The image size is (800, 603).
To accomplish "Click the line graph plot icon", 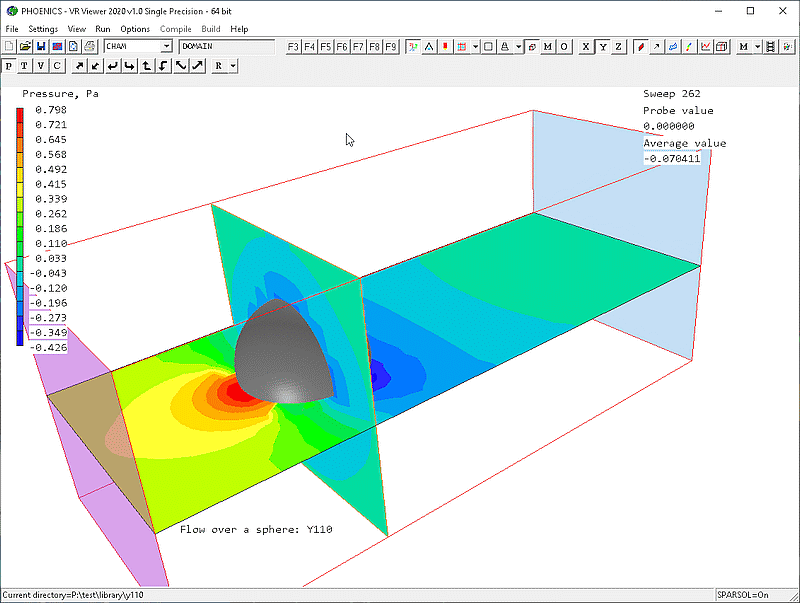I will 706,47.
